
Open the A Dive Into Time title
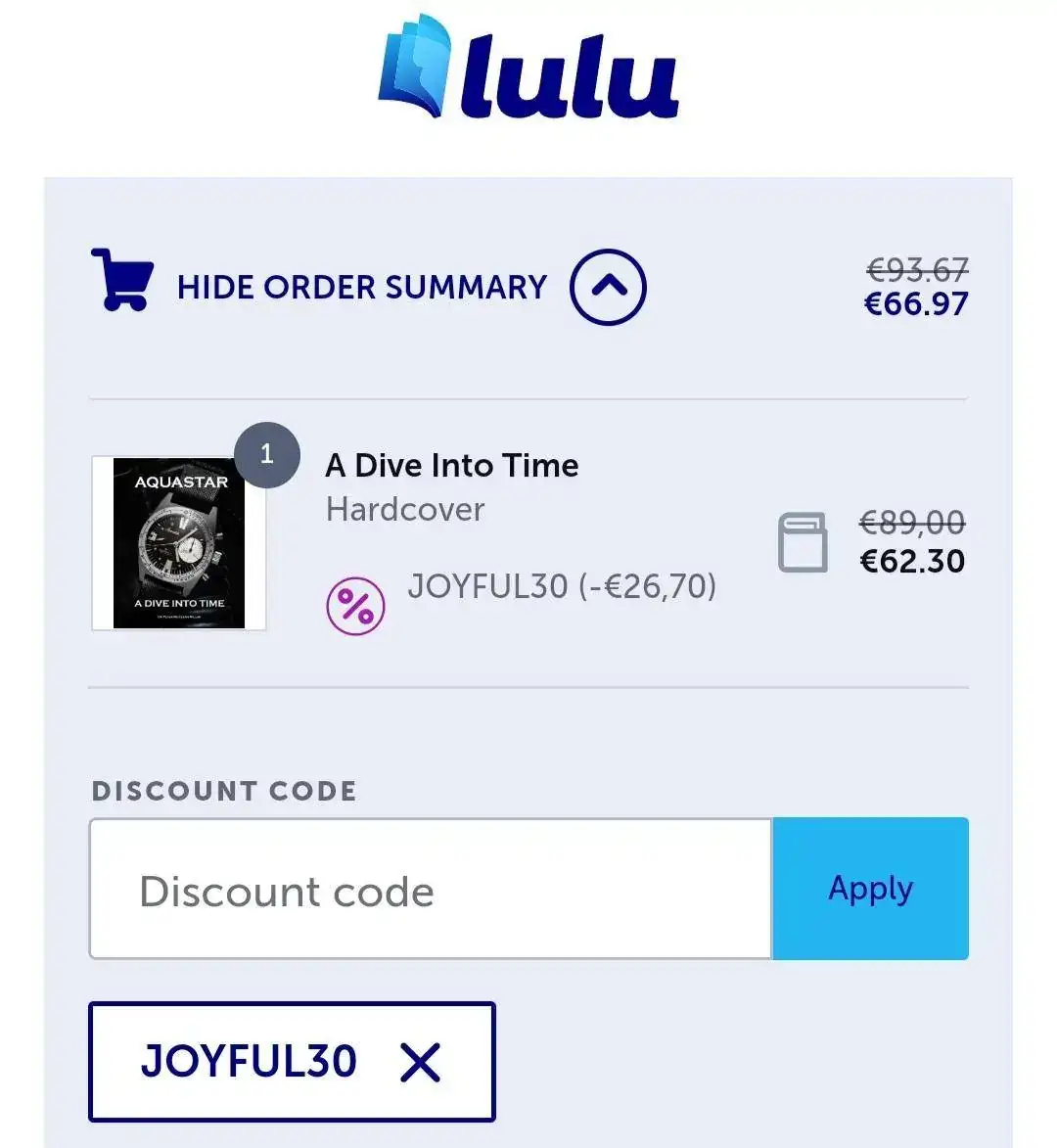[x=452, y=466]
